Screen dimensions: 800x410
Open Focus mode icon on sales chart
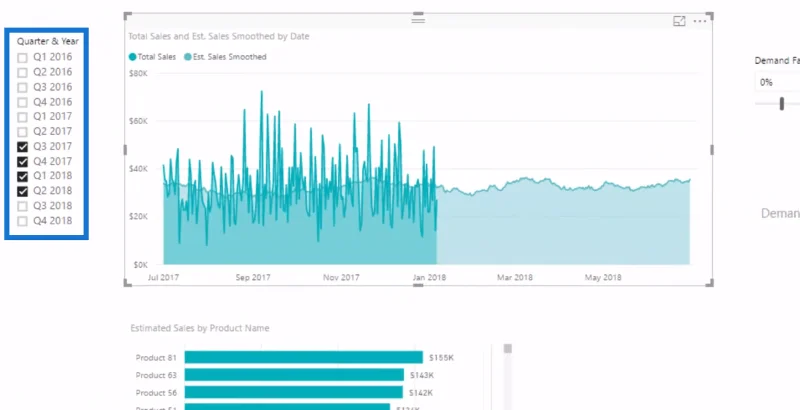click(x=679, y=21)
